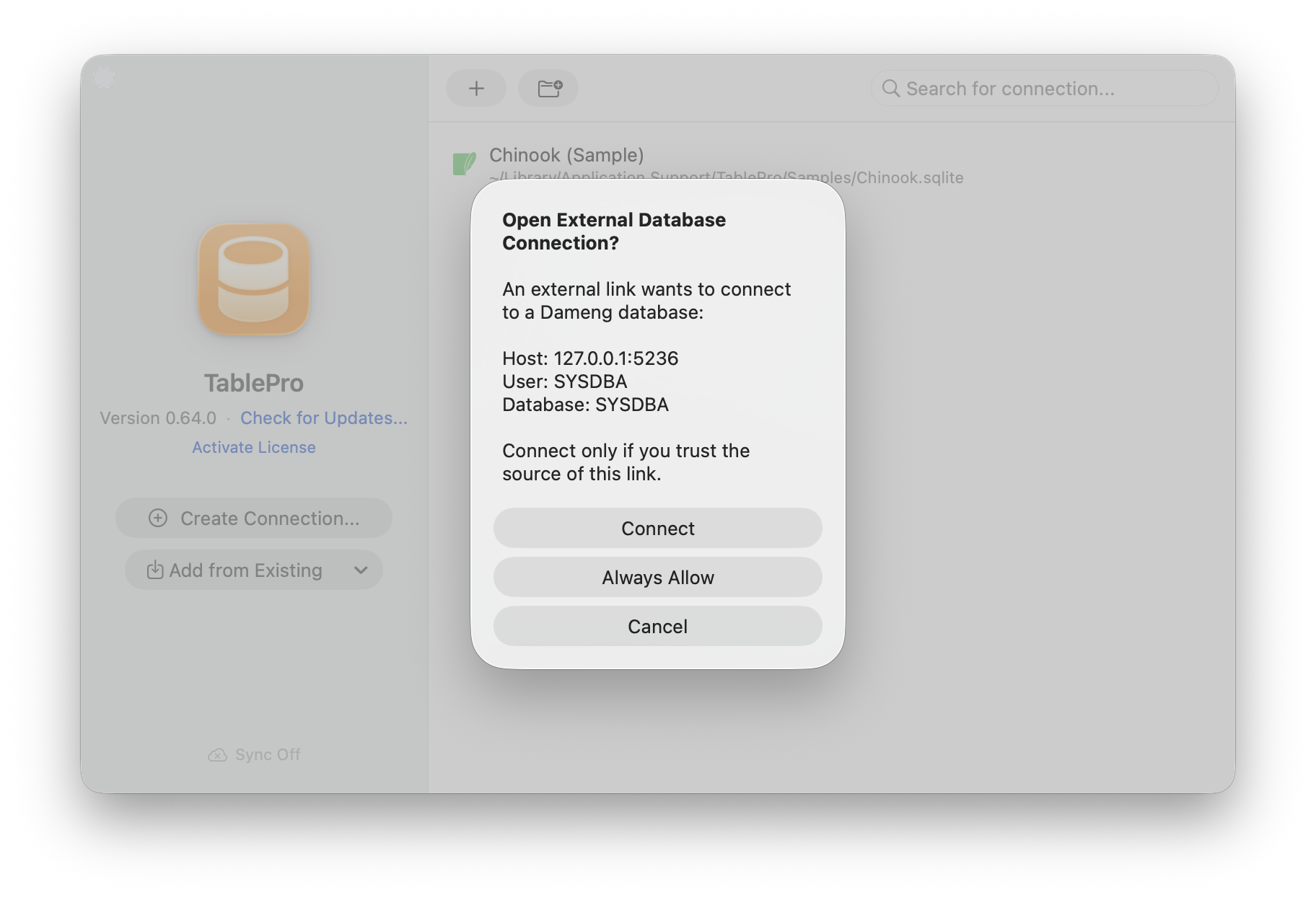The width and height of the screenshot is (1316, 900).
Task: Click the Sync Off status
Action: [x=254, y=754]
